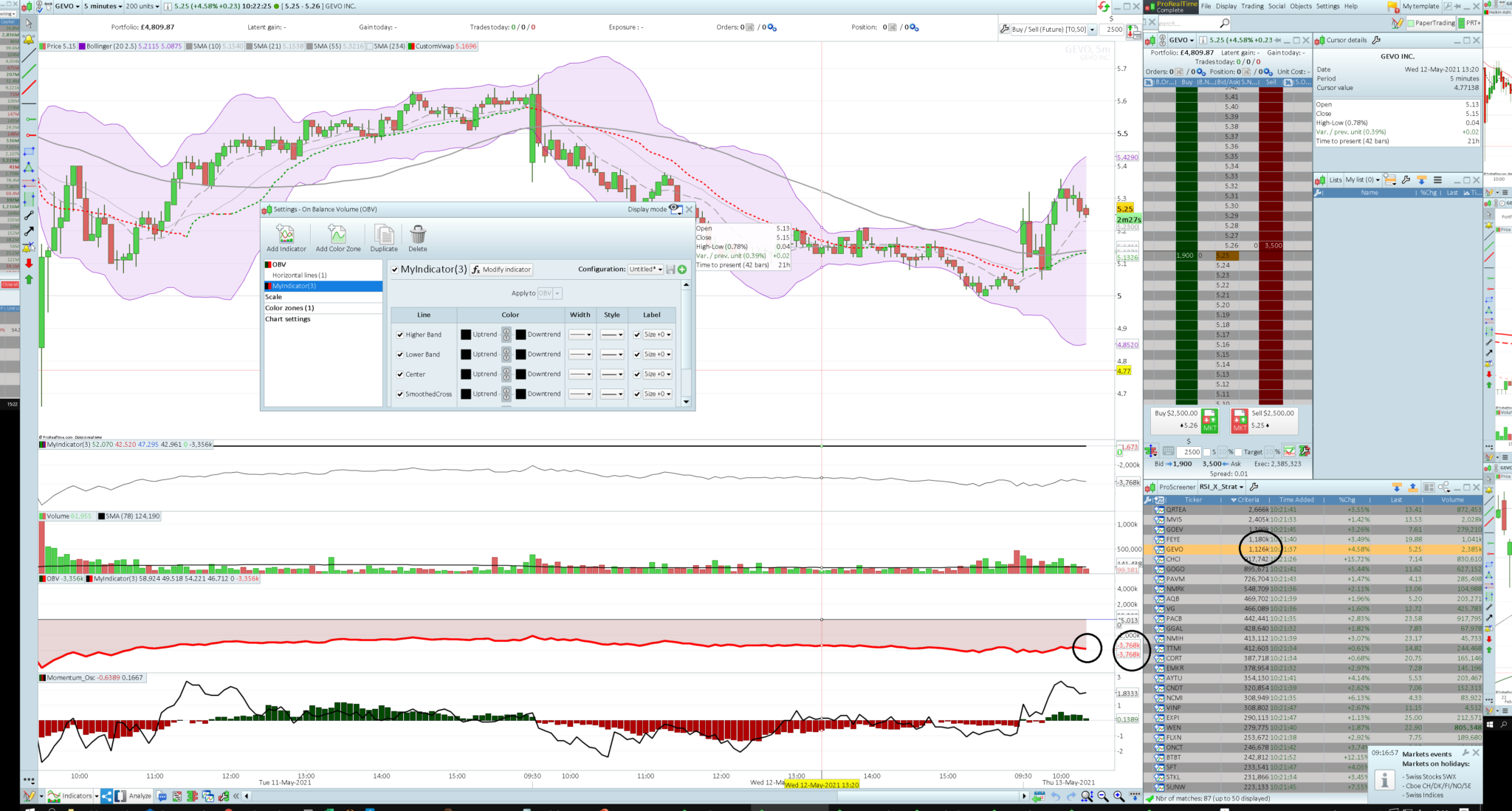1512x811 pixels.
Task: Expand the Lower Band label Size dropdown
Action: [657, 355]
